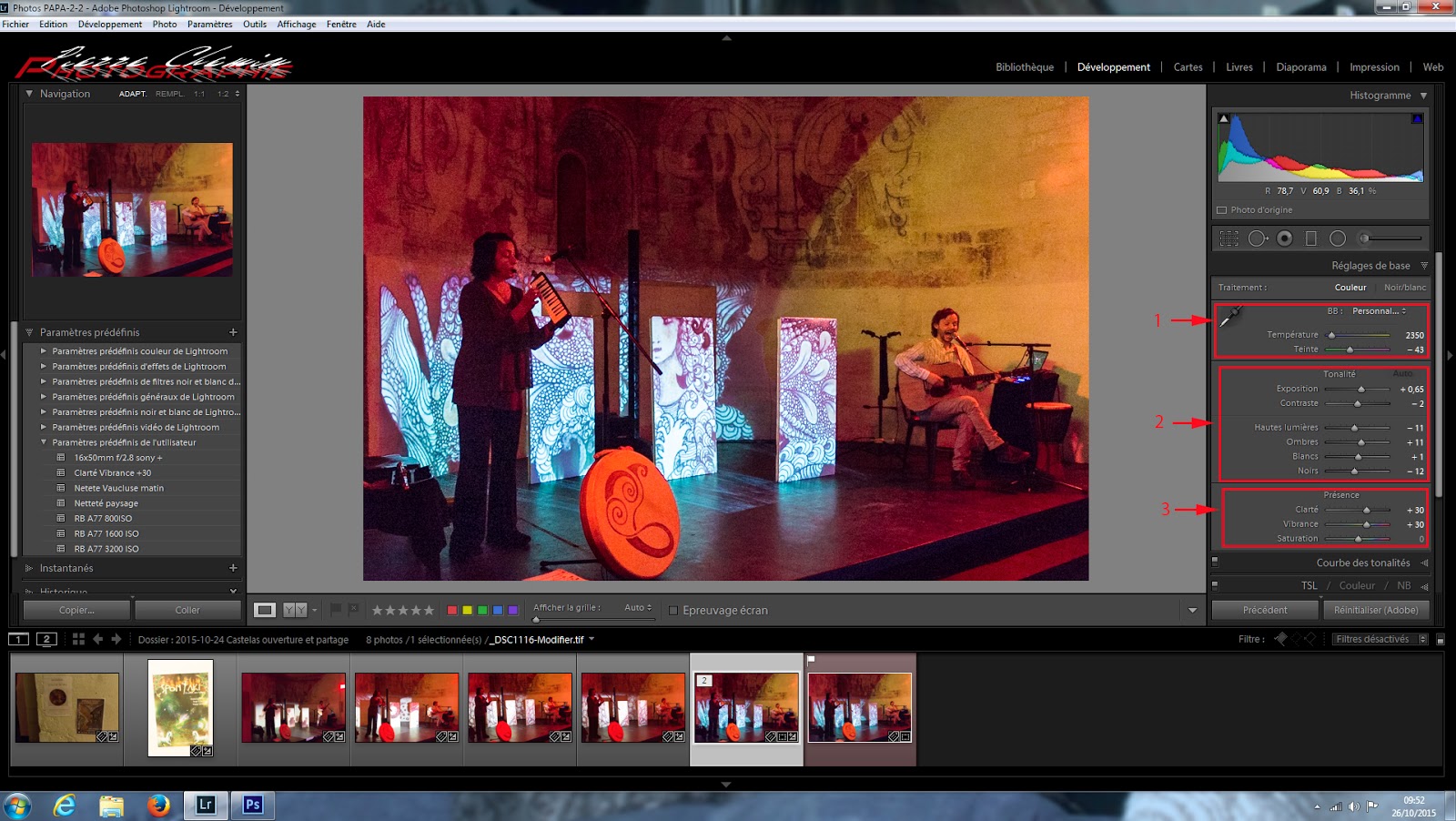The image size is (1456, 821).
Task: Toggle Photo d'origine checkbox
Action: (x=1222, y=210)
